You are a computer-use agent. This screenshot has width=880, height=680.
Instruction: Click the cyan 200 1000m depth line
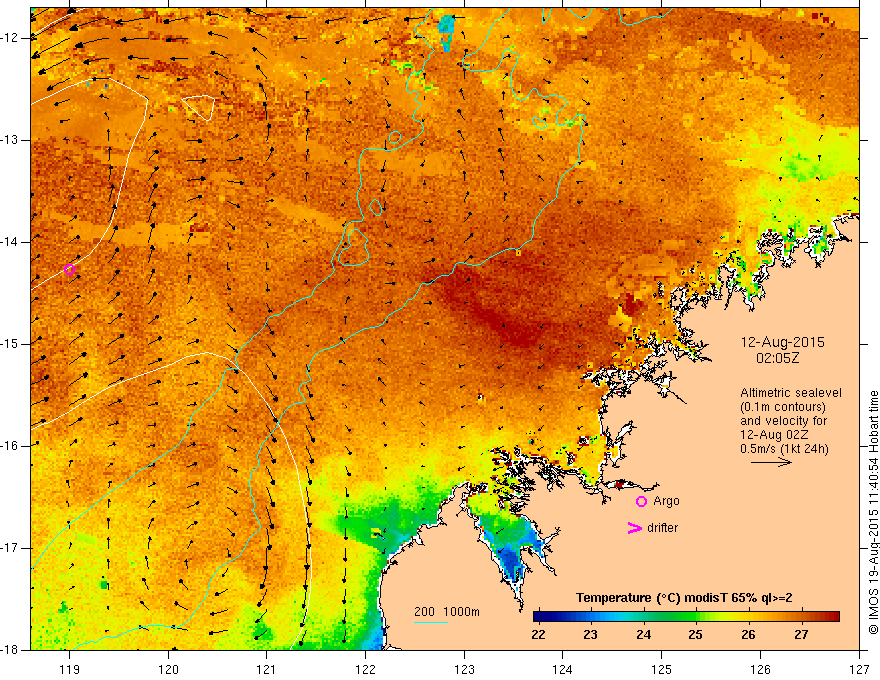click(x=430, y=622)
